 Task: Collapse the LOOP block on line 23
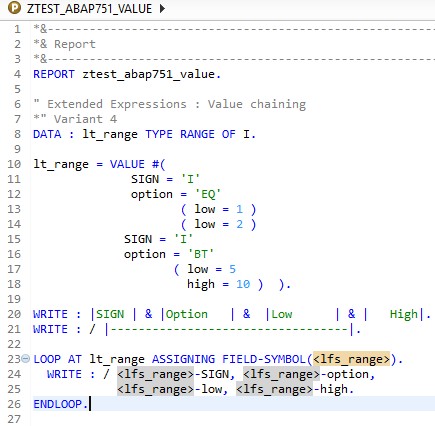click(26, 359)
